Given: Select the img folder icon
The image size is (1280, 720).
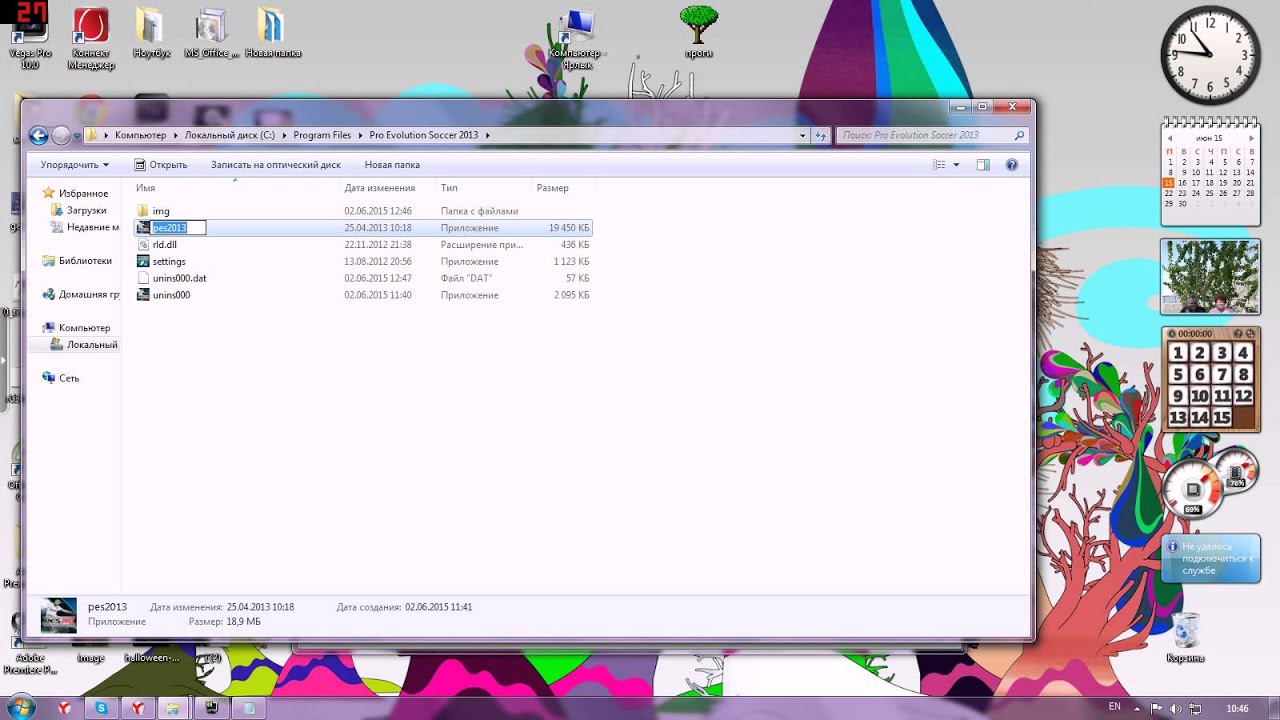Looking at the screenshot, I should point(142,211).
